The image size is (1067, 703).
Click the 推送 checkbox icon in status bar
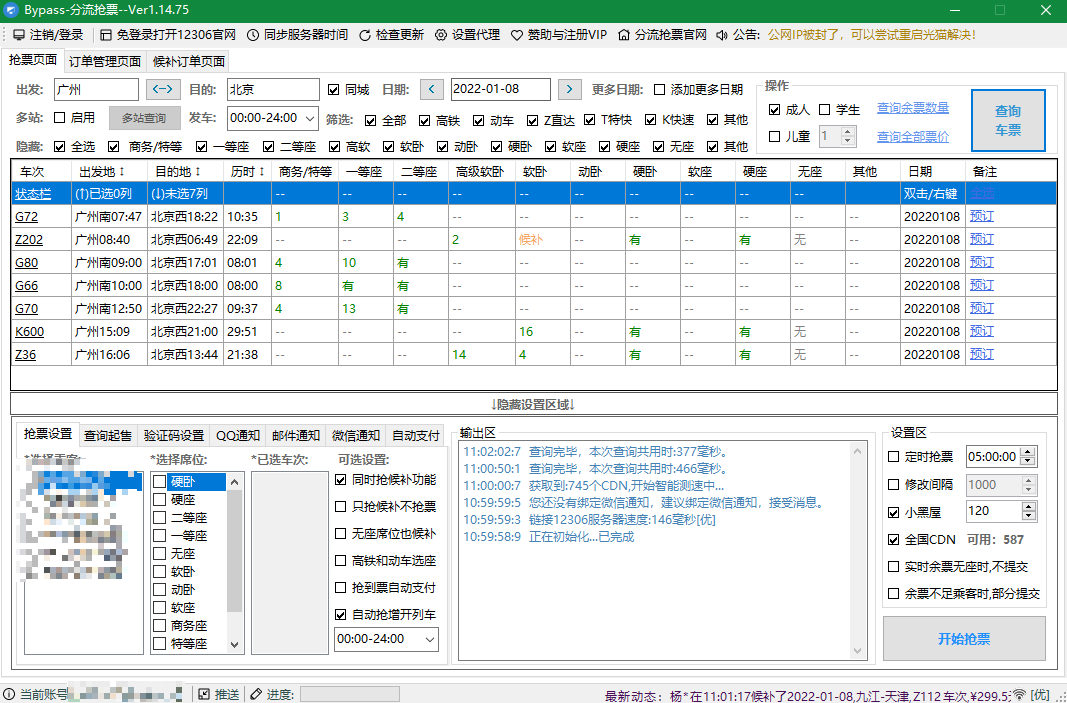[204, 694]
